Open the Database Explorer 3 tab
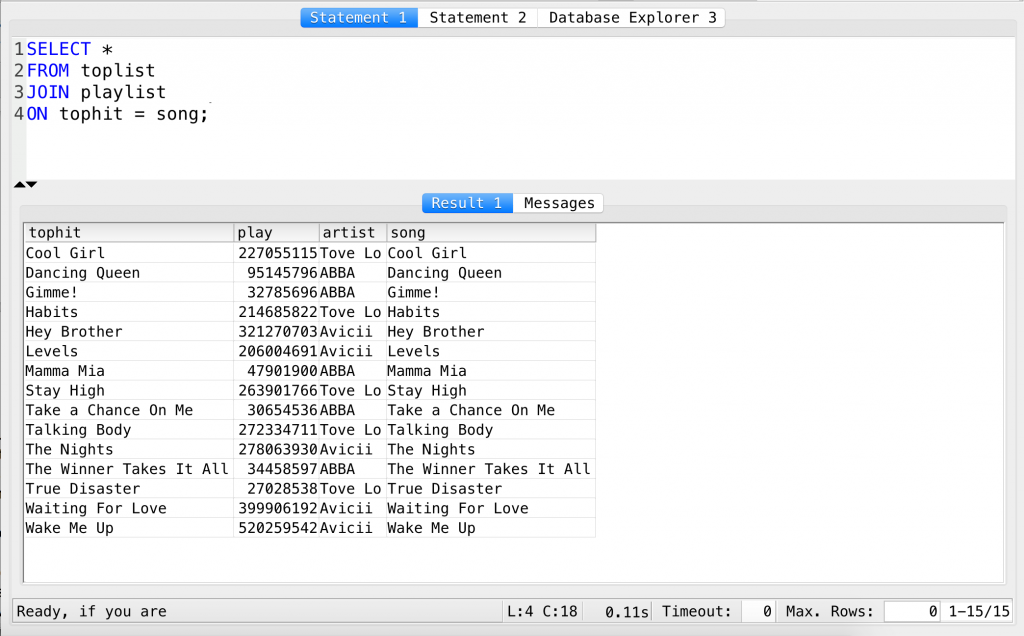This screenshot has width=1024, height=636. [630, 17]
